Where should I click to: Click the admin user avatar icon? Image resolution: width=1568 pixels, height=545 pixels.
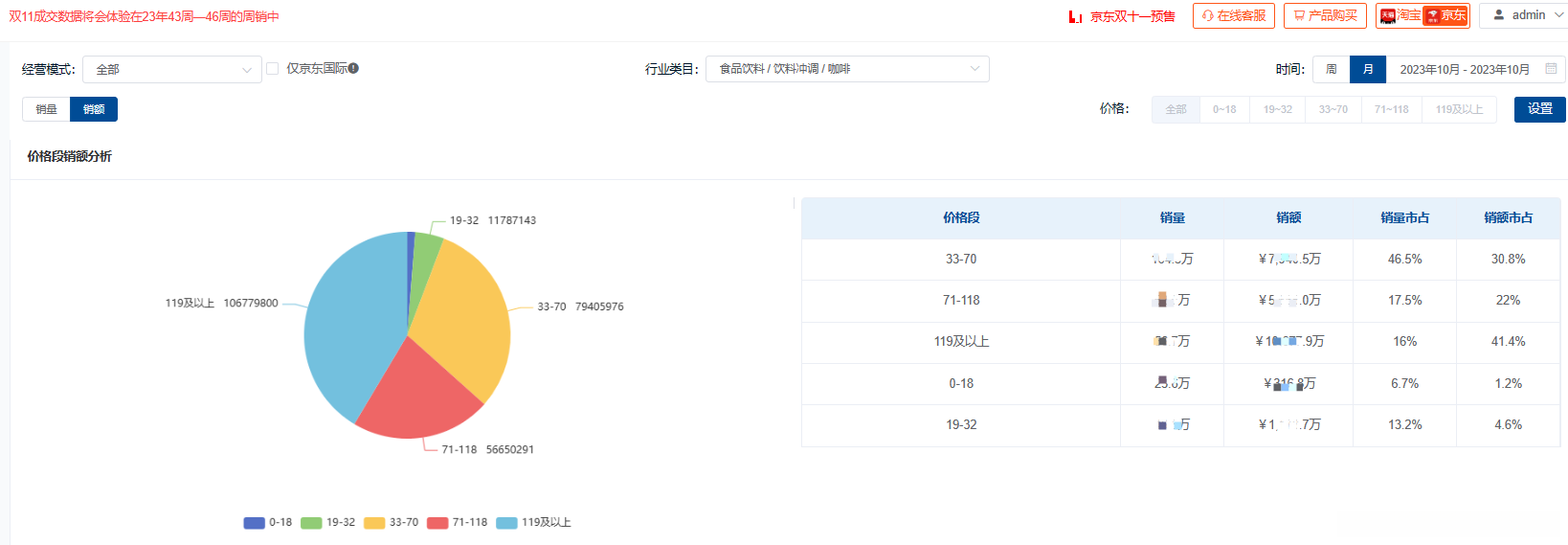[1499, 14]
